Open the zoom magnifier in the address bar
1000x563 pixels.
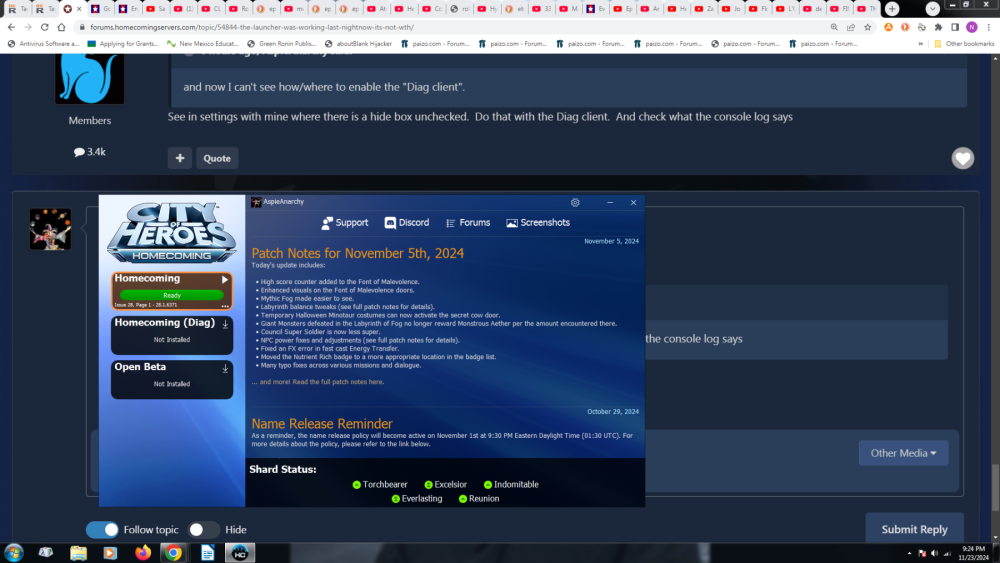tap(834, 27)
